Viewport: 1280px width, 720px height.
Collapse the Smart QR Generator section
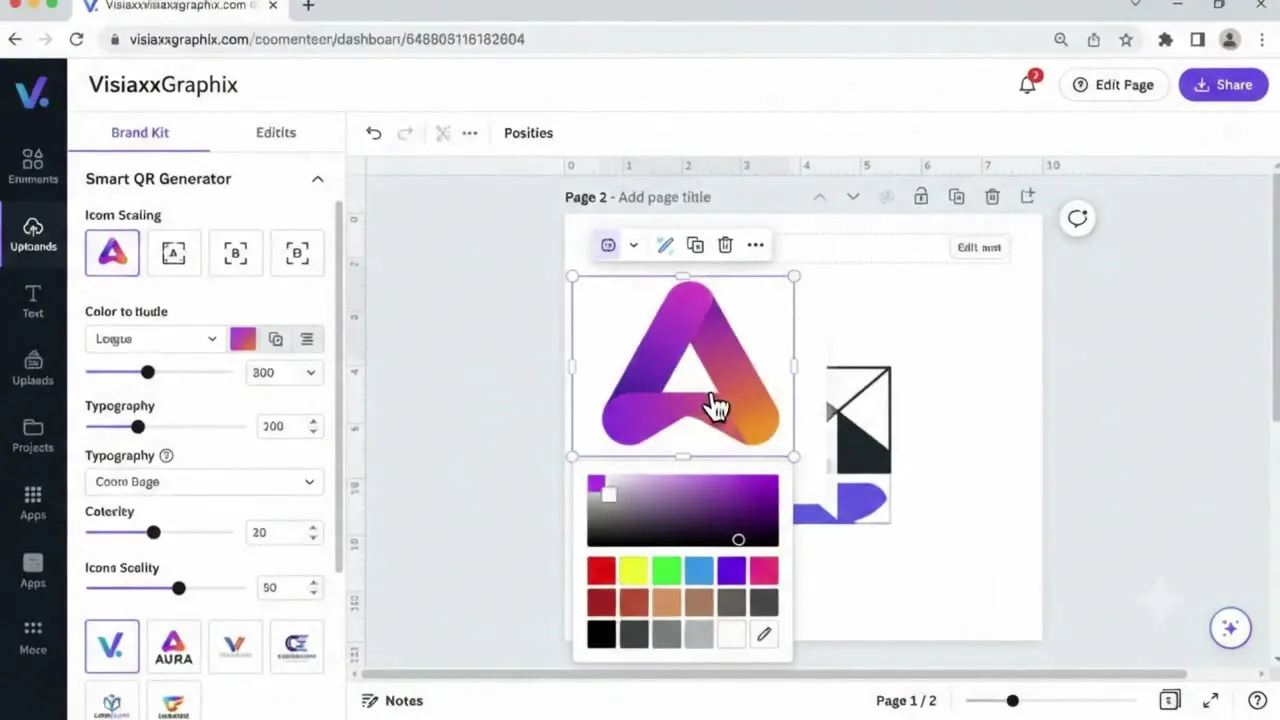pyautogui.click(x=318, y=179)
